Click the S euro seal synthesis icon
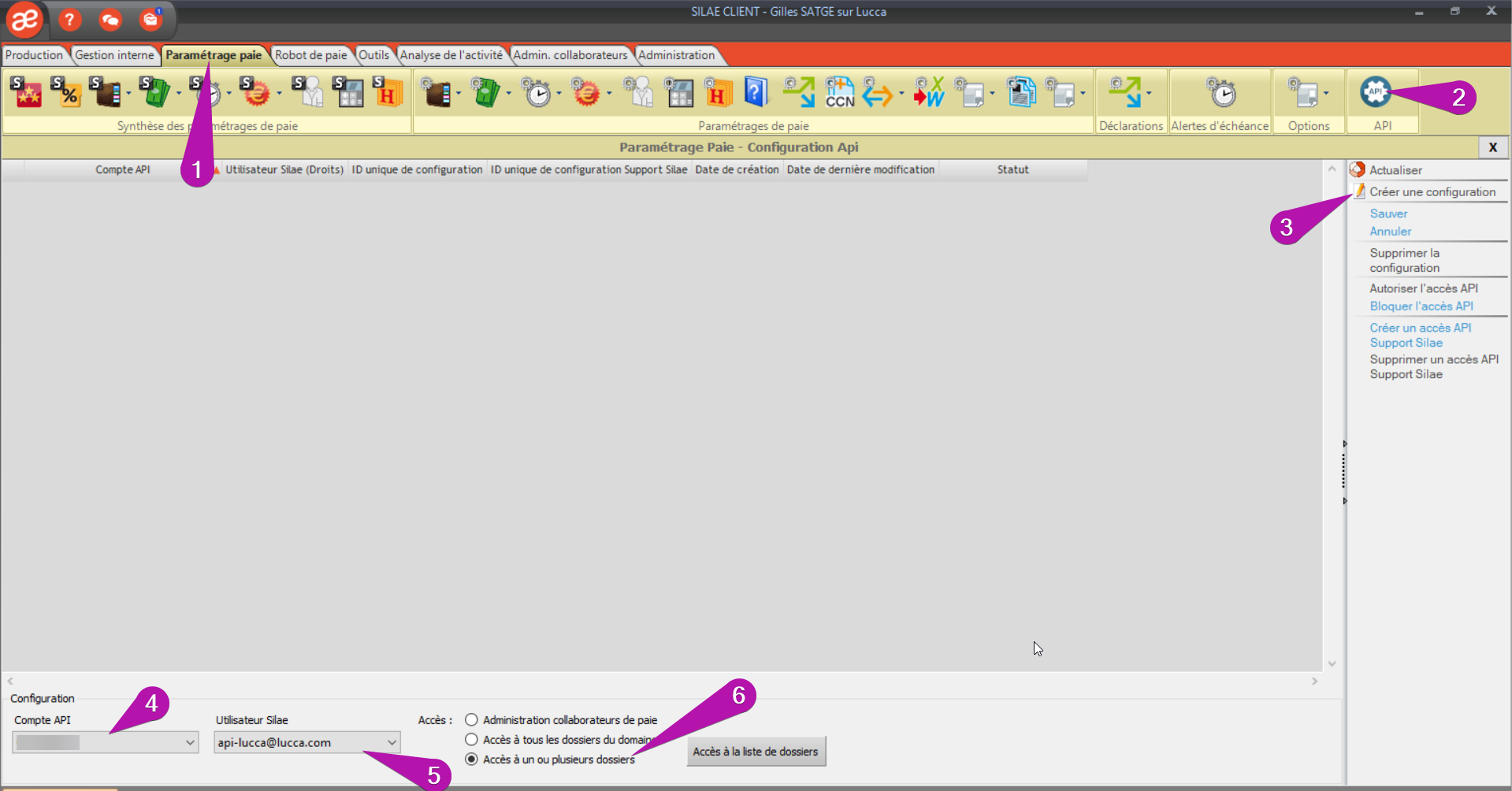The height and width of the screenshot is (791, 1512). point(254,93)
